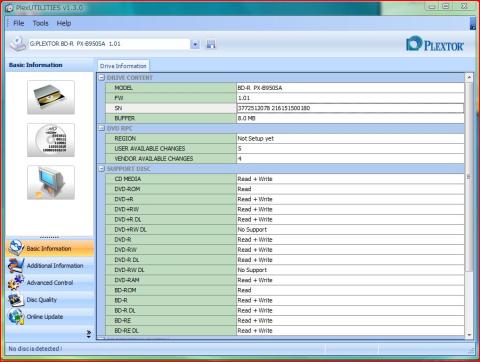Open the drive selection dropdown arrow
Image resolution: width=480 pixels, height=362 pixels.
pos(195,44)
